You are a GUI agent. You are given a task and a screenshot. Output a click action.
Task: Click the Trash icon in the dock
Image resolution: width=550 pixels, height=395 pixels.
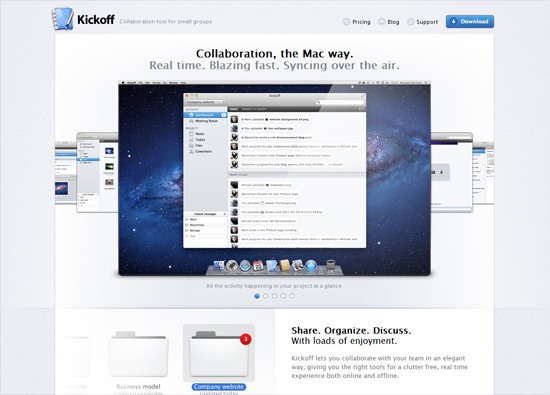tap(330, 266)
